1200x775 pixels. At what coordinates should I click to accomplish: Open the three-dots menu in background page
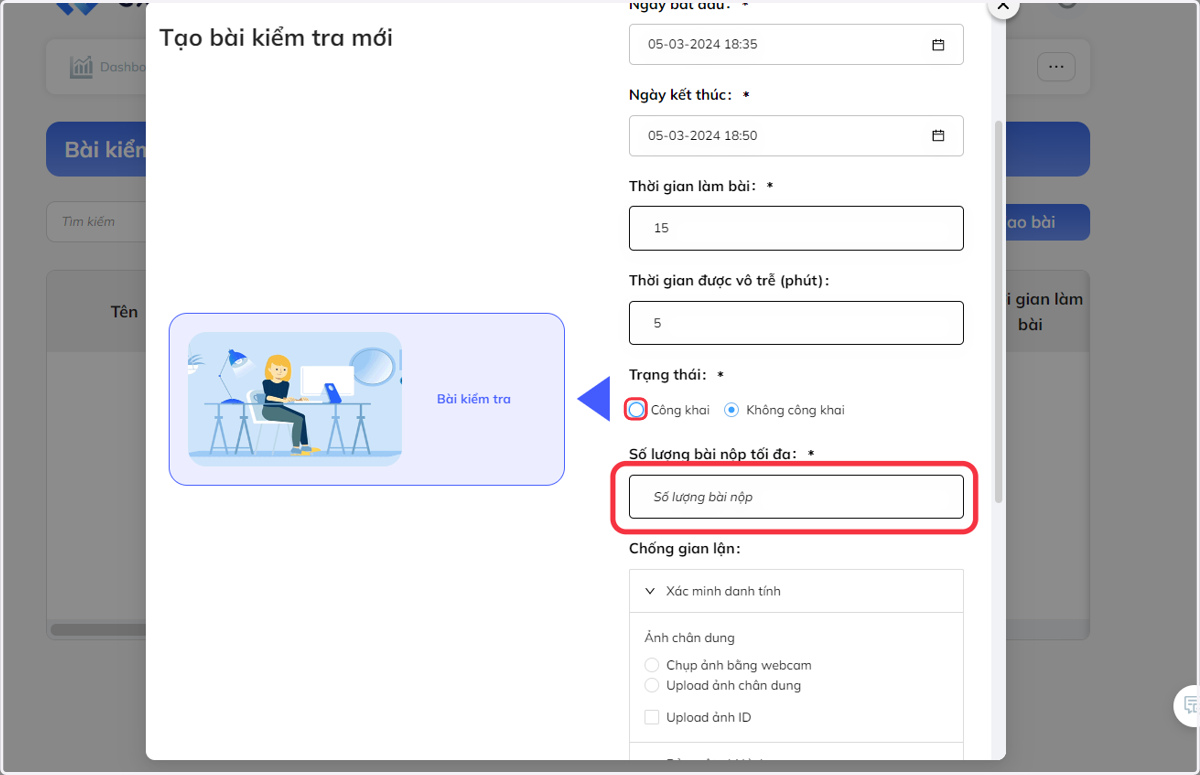tap(1056, 67)
